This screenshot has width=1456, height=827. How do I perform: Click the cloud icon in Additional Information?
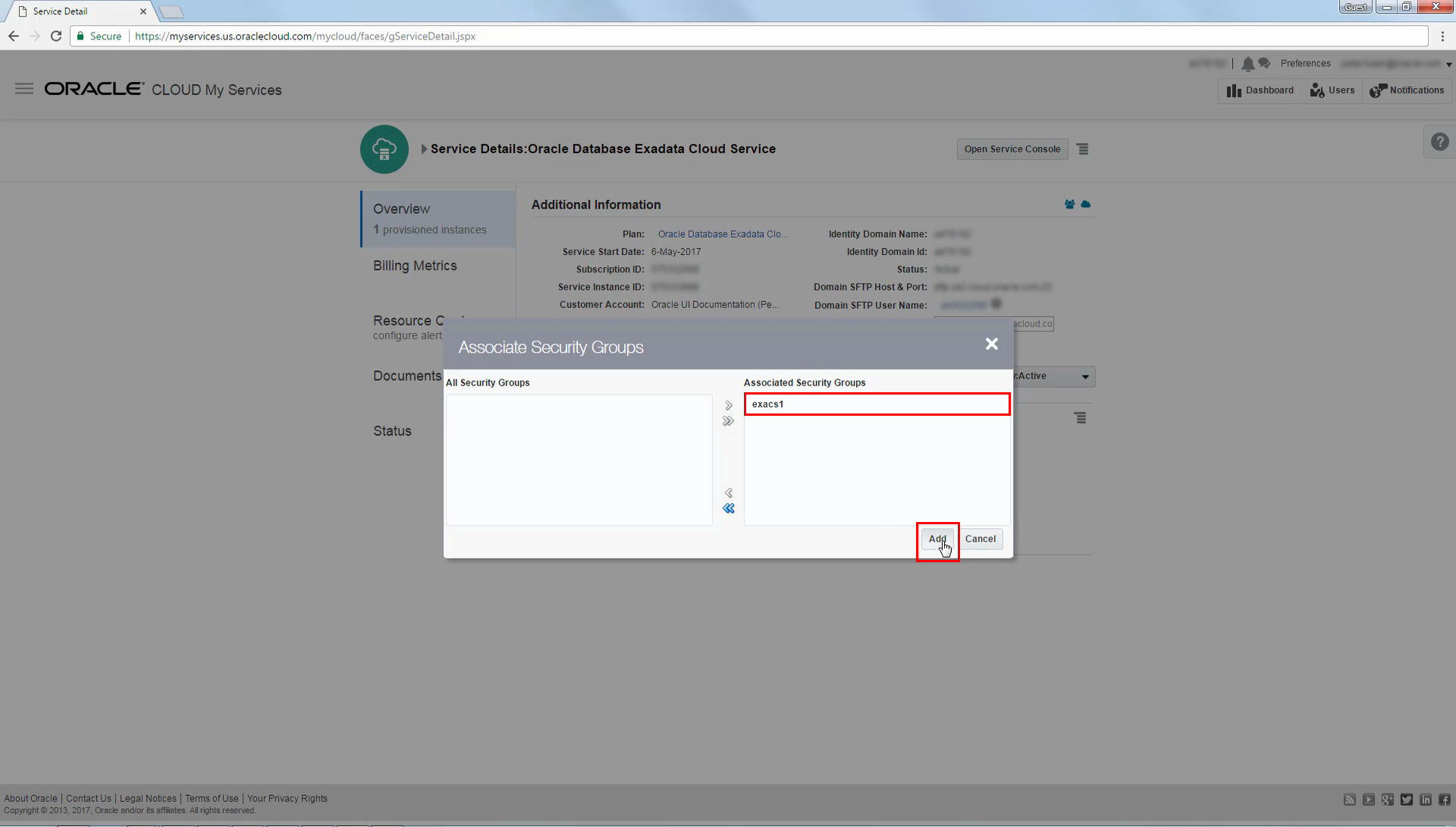click(x=1086, y=205)
